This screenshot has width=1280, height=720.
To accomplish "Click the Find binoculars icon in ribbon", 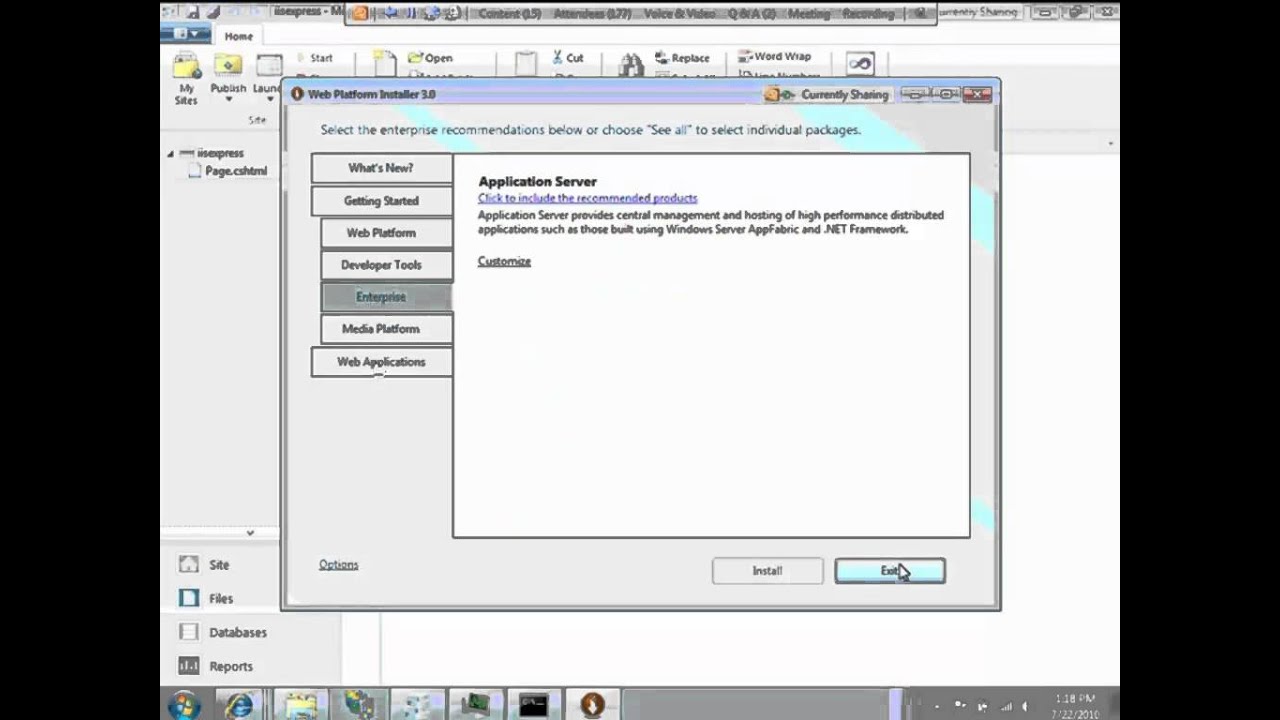I will (x=631, y=66).
